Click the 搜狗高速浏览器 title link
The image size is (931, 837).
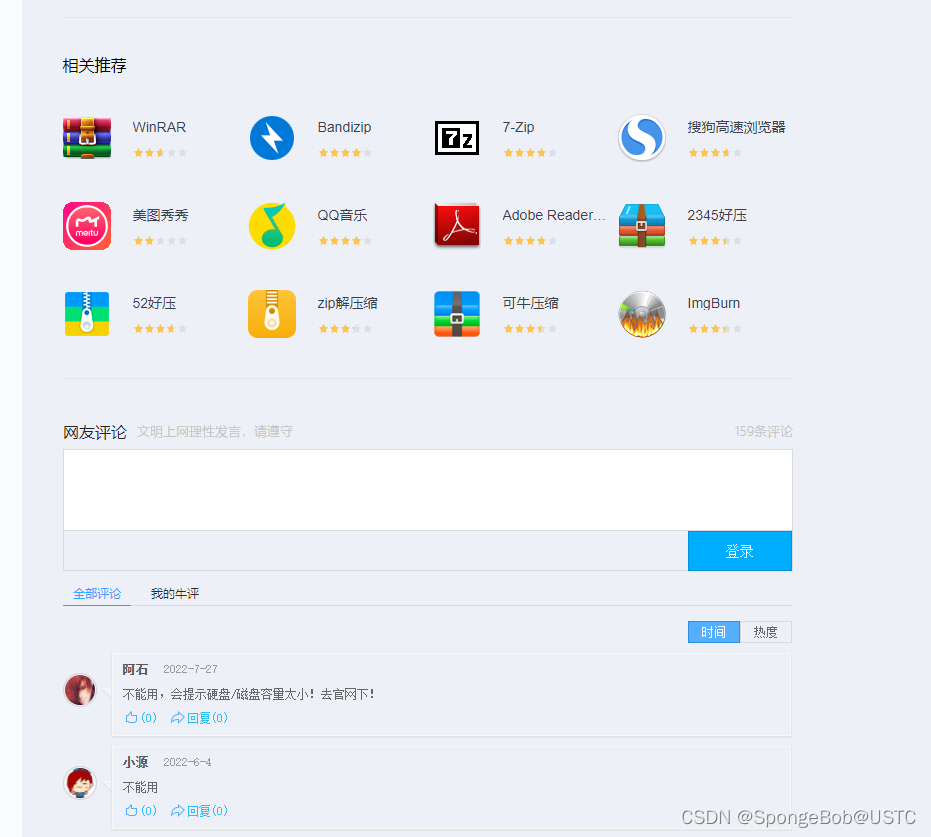736,127
